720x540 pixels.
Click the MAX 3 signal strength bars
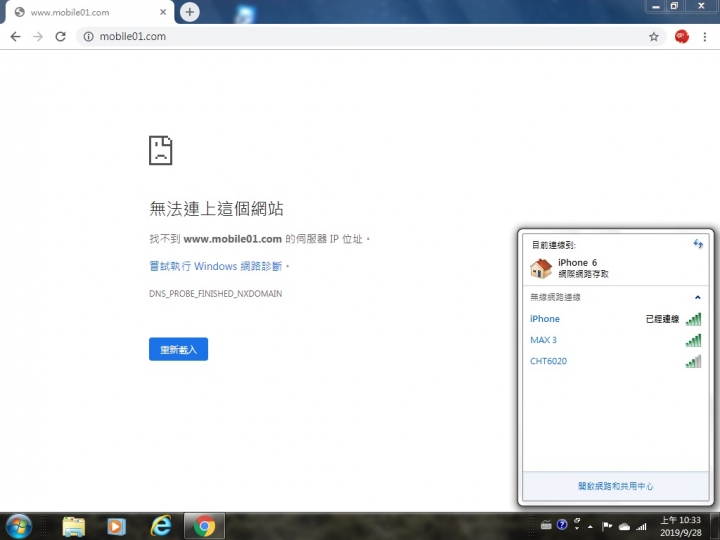[x=693, y=340]
